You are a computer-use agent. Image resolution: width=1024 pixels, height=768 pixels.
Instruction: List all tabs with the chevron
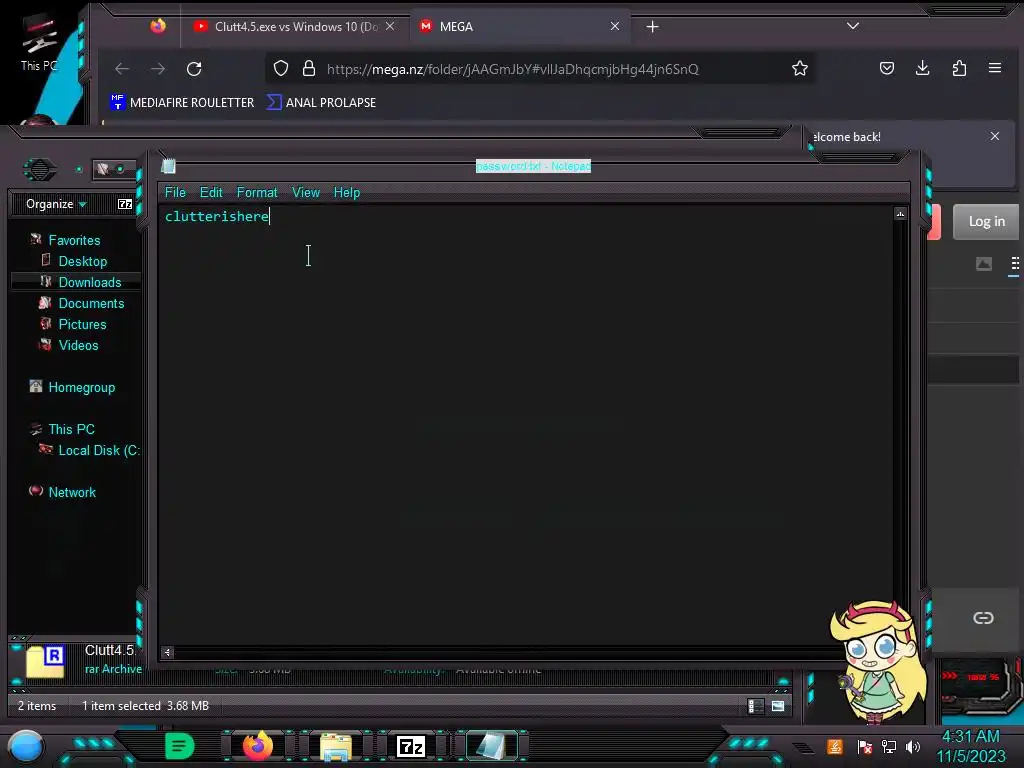pyautogui.click(x=853, y=26)
